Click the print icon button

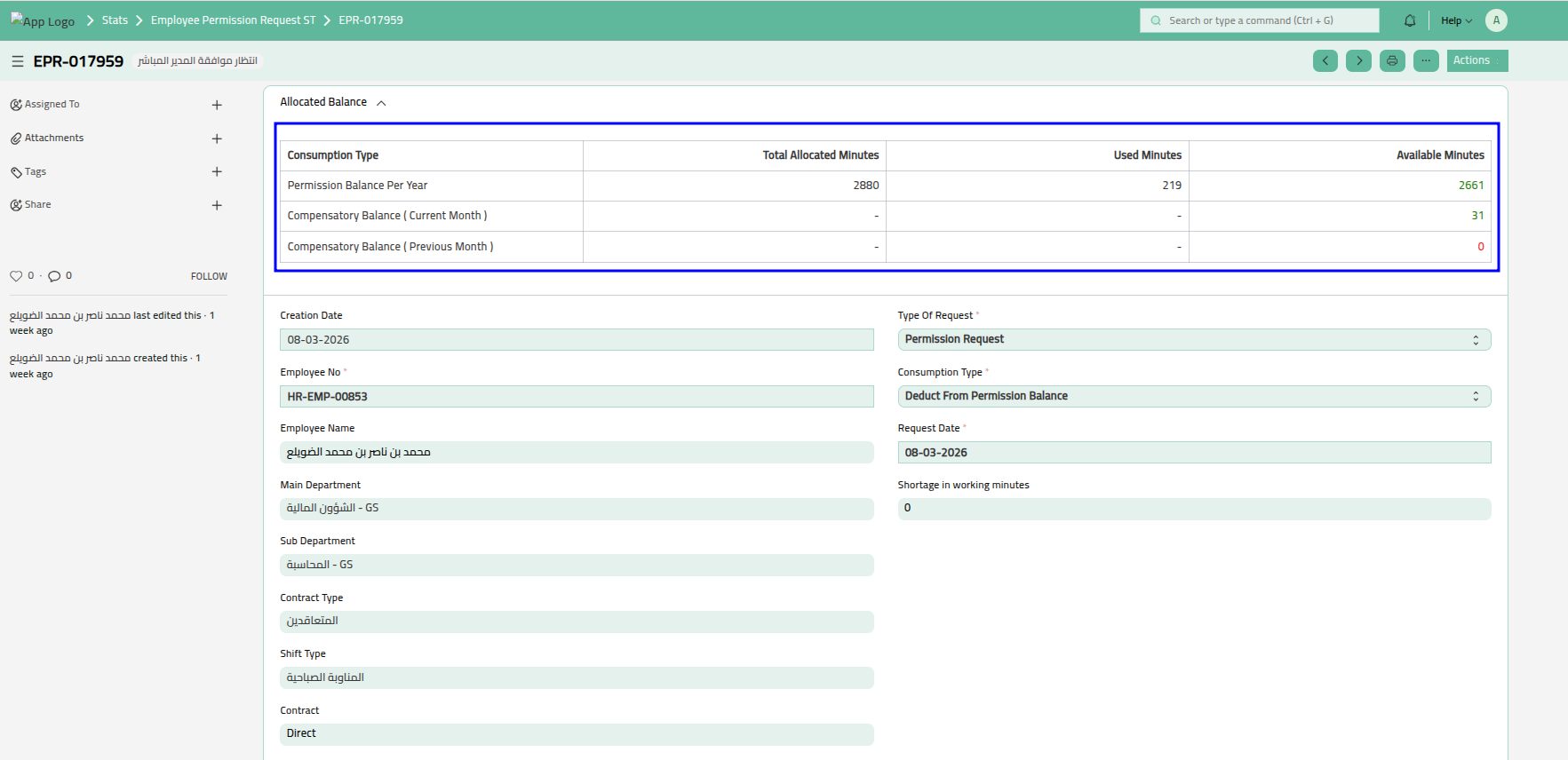1392,60
